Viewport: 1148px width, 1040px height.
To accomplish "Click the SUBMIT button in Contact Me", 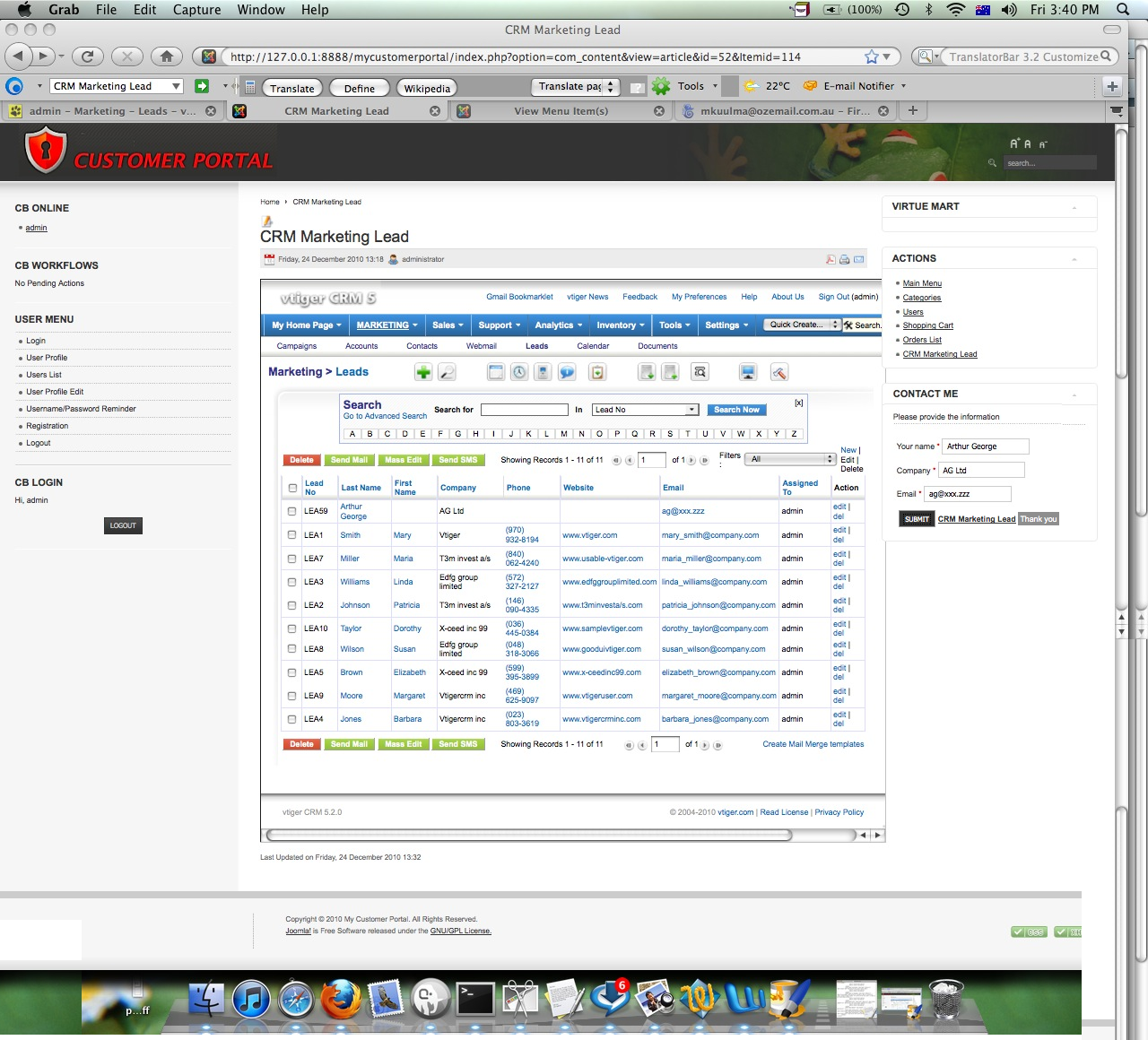I will (x=917, y=519).
